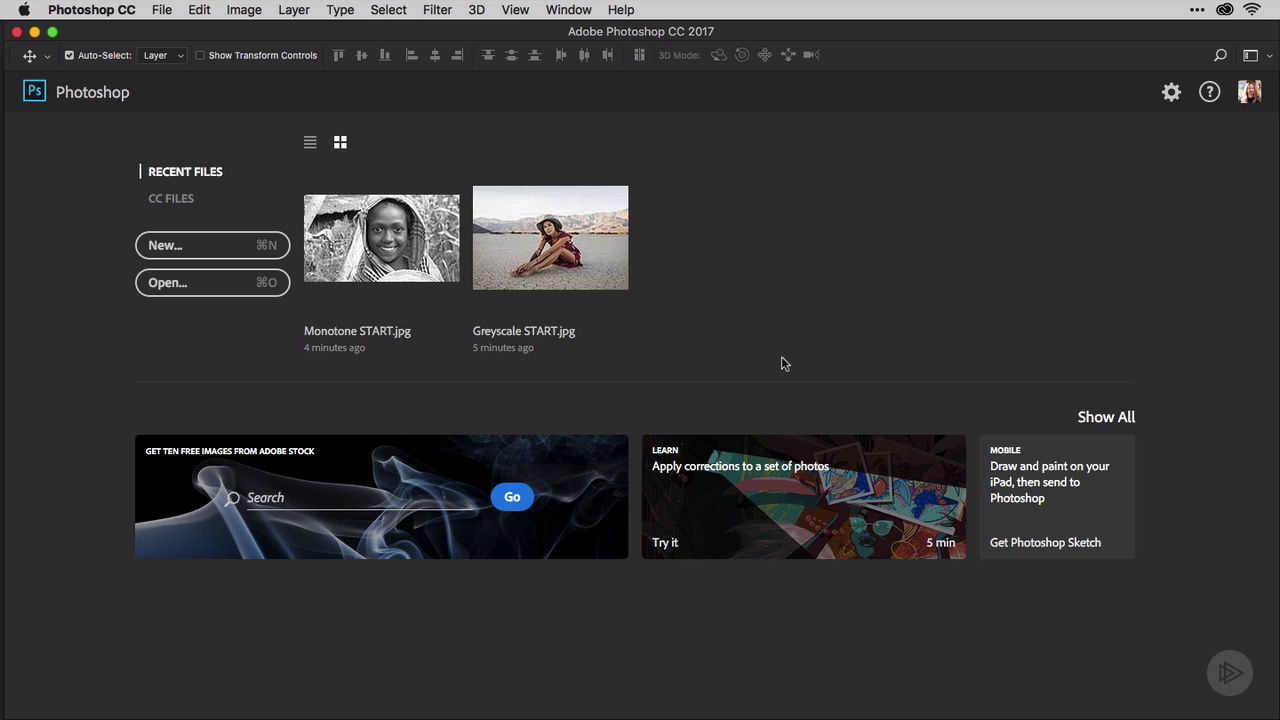Open the search magnifier in options bar
Viewport: 1280px width, 720px height.
point(1220,56)
